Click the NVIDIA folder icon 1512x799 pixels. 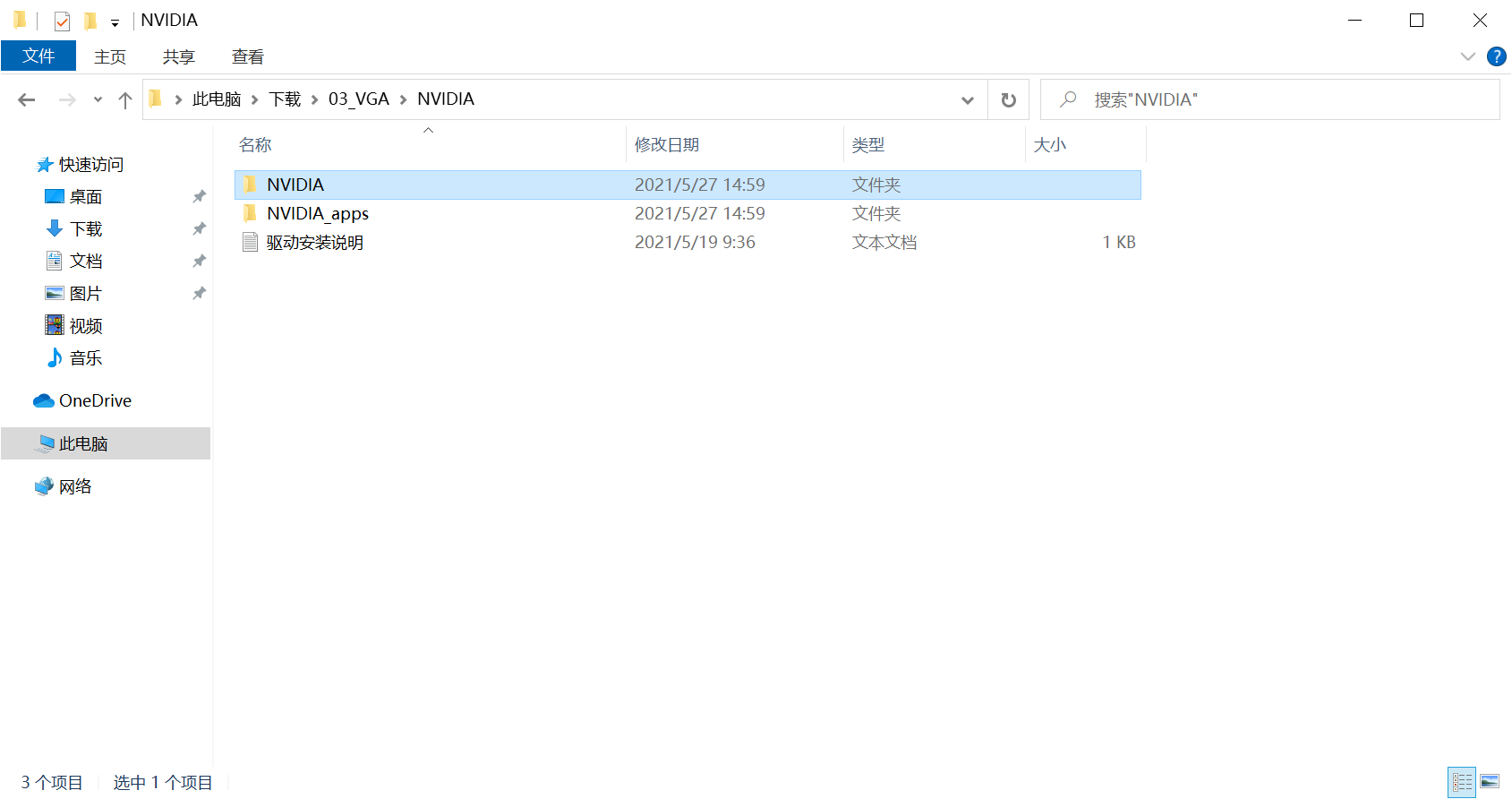[250, 185]
